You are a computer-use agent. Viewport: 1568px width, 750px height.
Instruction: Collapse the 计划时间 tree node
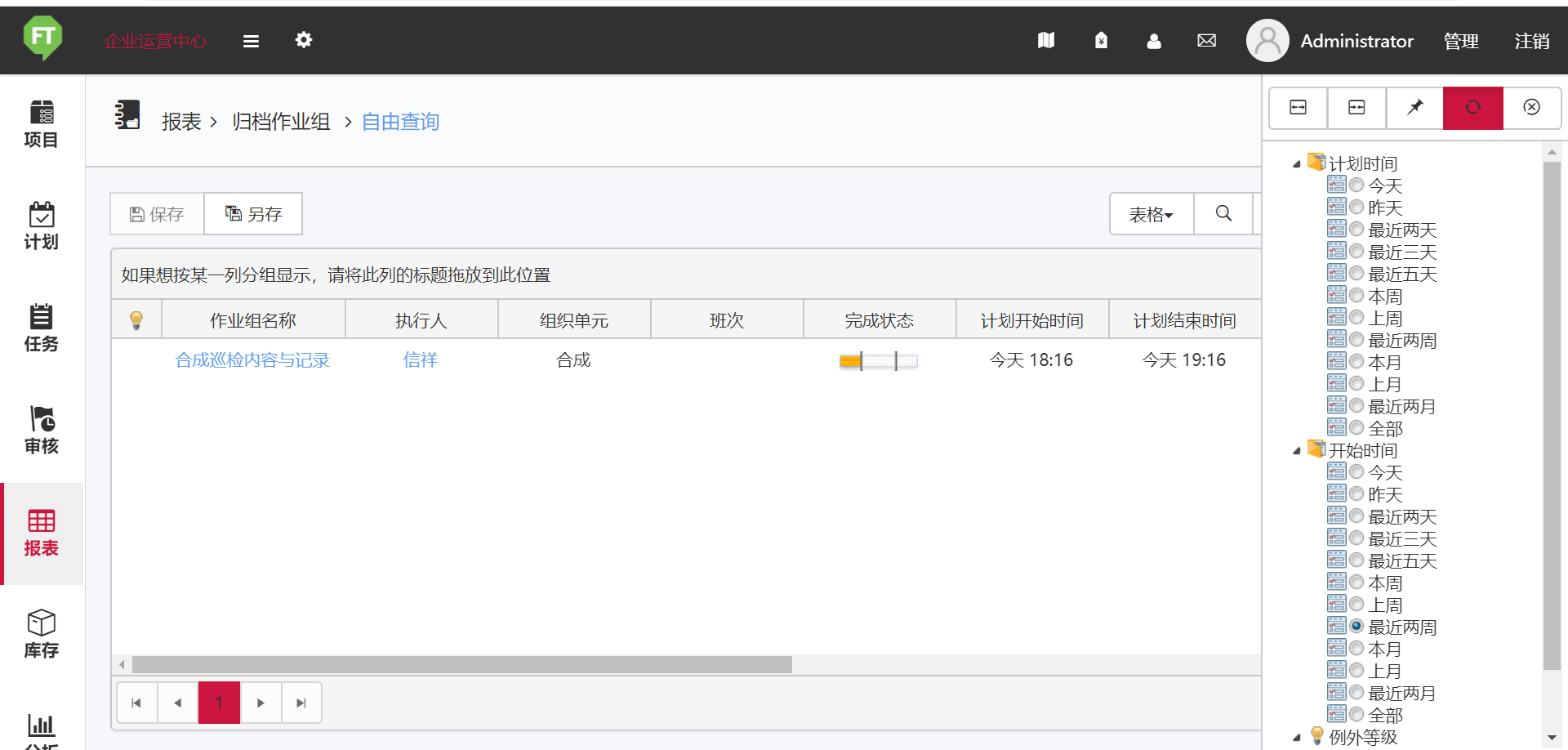click(1296, 164)
